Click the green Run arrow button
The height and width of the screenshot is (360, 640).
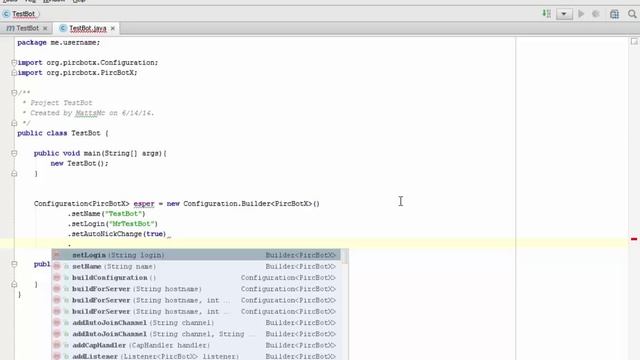point(581,14)
